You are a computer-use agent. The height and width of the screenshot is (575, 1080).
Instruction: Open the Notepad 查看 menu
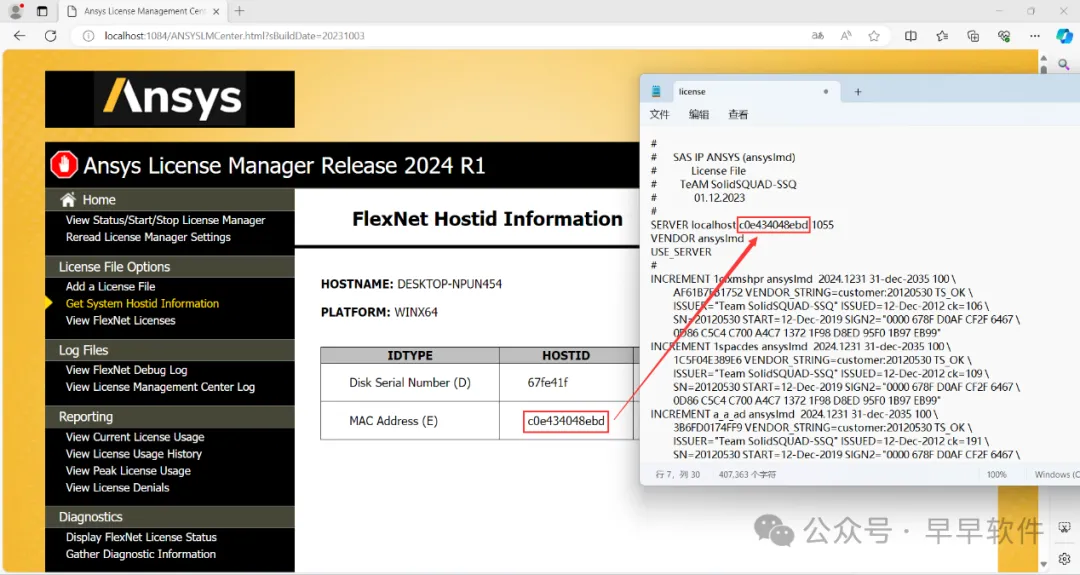pos(738,114)
